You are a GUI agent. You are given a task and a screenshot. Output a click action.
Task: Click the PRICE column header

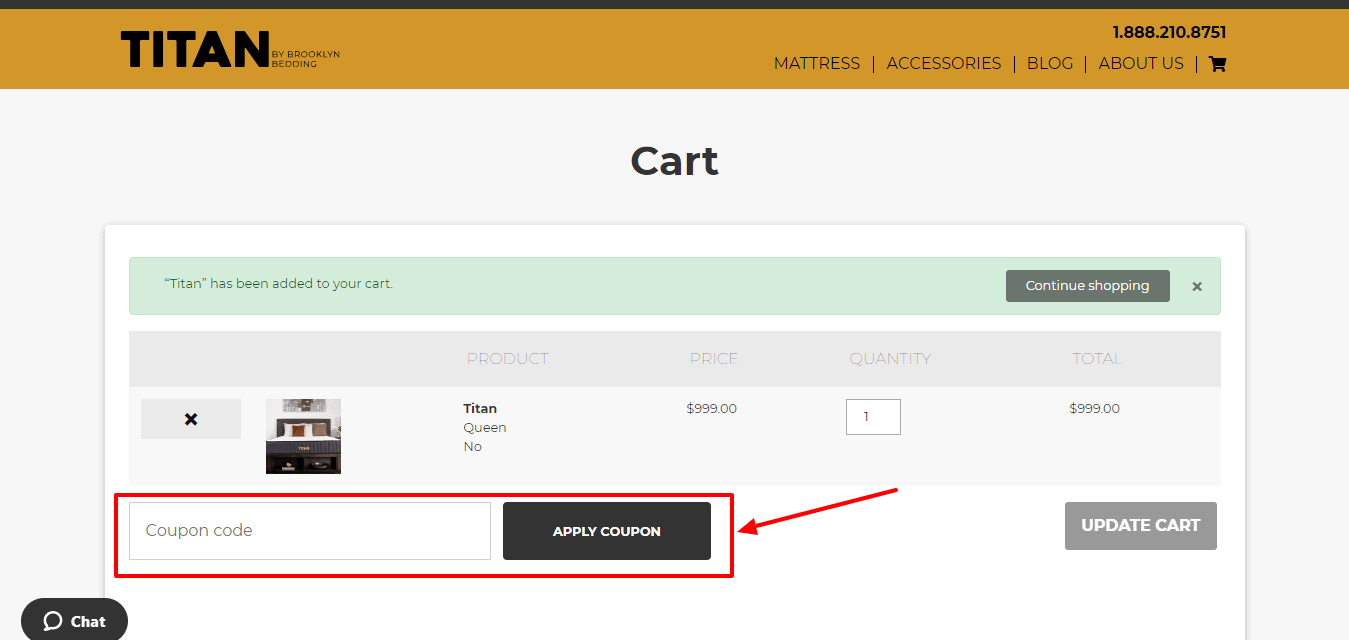pos(714,358)
